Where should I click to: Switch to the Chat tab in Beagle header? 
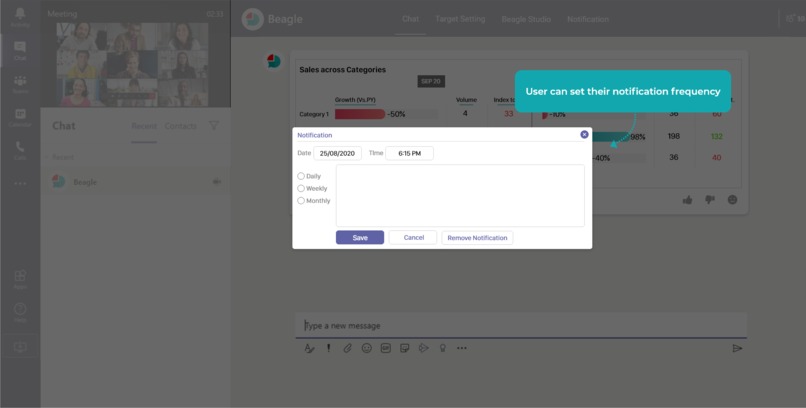[410, 19]
